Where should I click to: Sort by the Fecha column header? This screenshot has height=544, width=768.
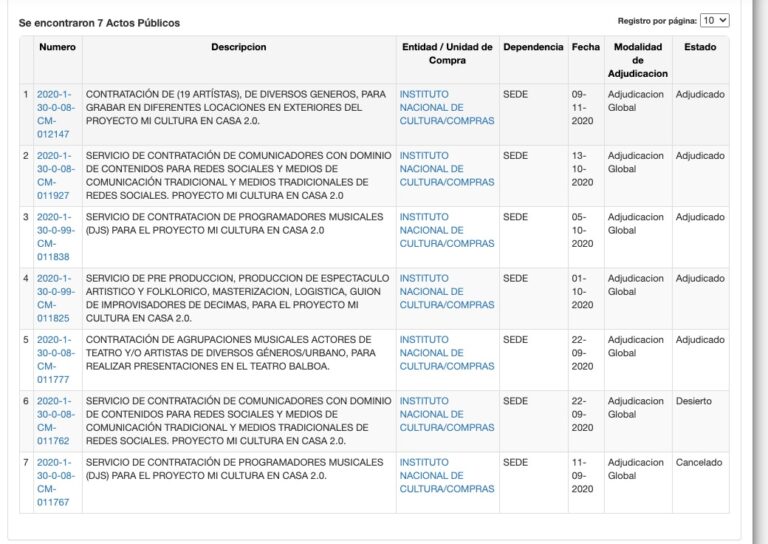tap(585, 47)
